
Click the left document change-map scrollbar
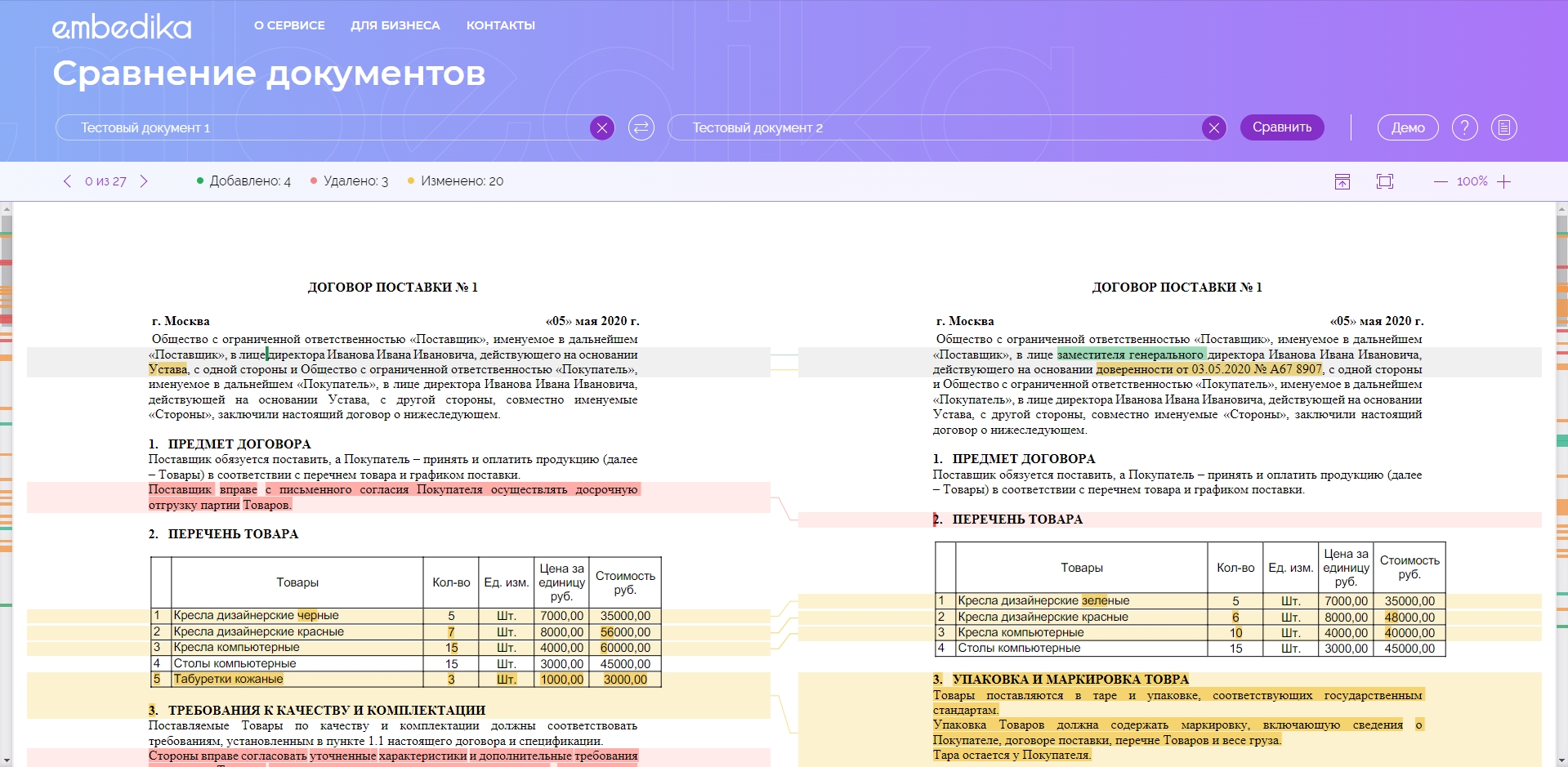point(6,484)
